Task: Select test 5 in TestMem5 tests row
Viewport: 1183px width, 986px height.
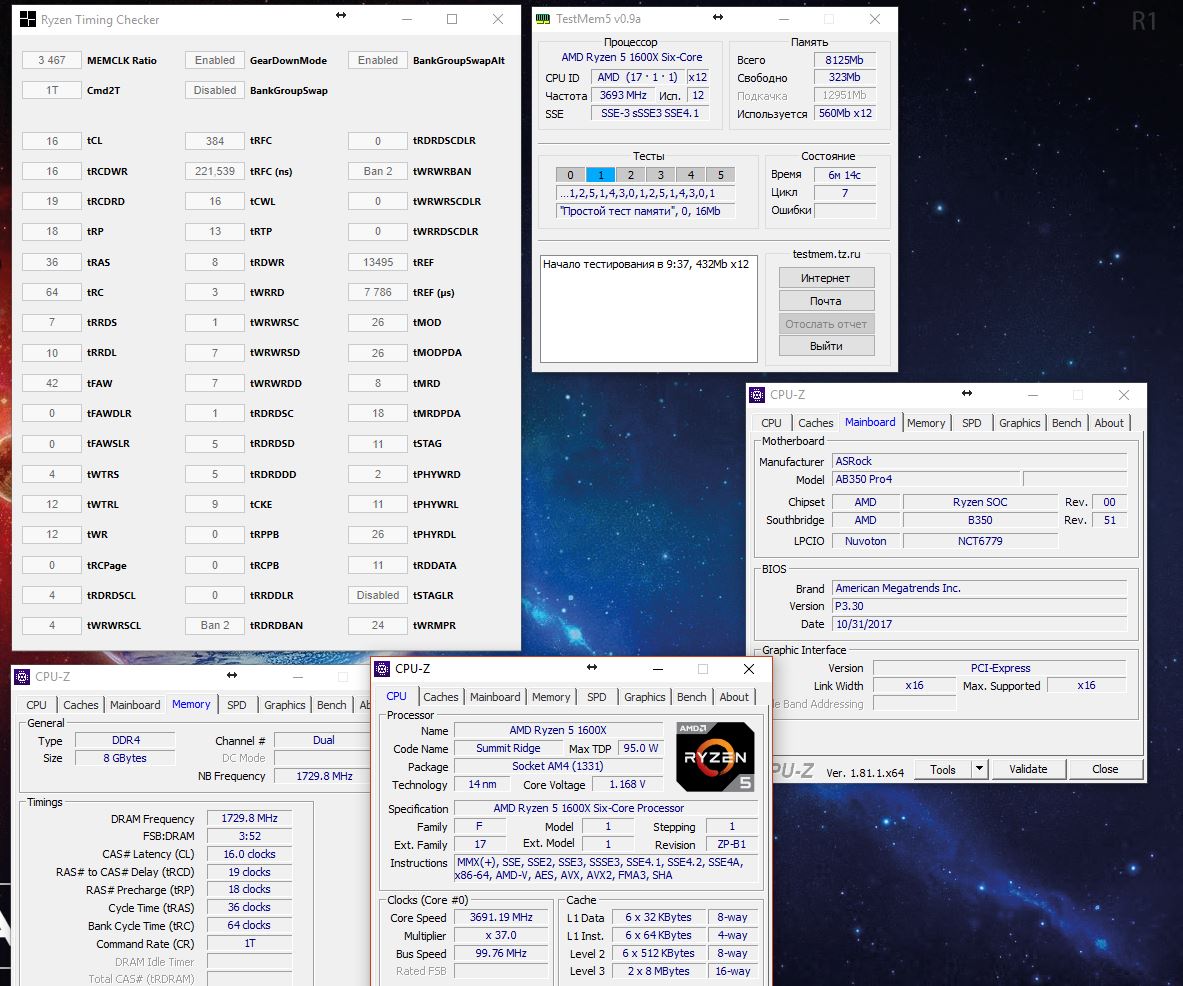Action: coord(721,175)
